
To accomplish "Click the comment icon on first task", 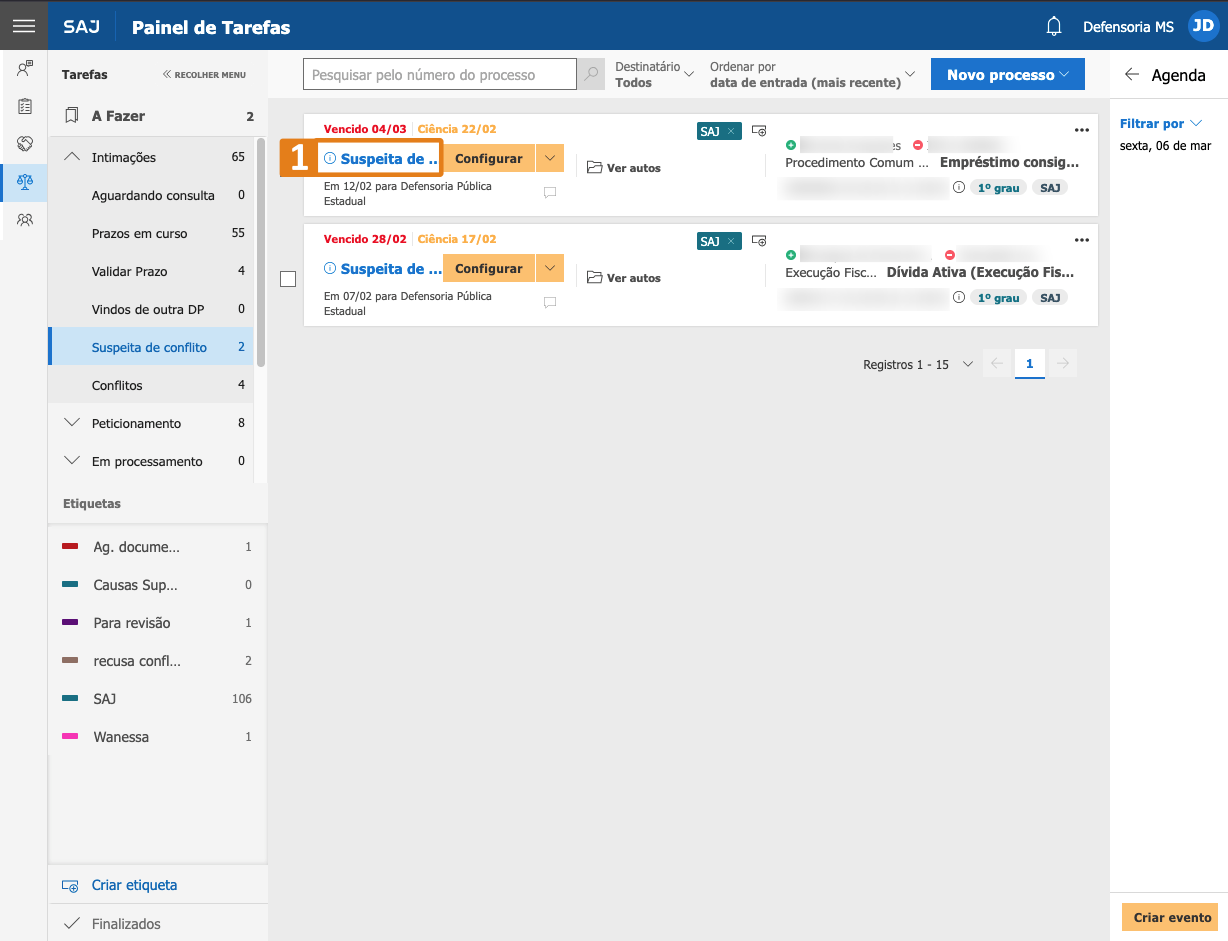I will tap(550, 193).
